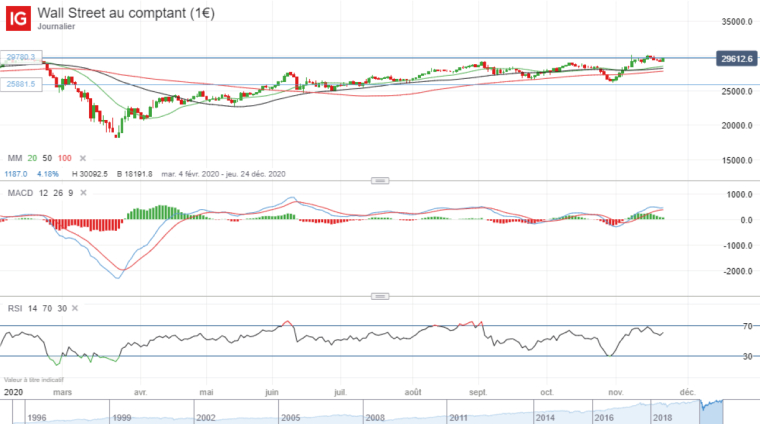Select the MM 100 period setting

64,158
